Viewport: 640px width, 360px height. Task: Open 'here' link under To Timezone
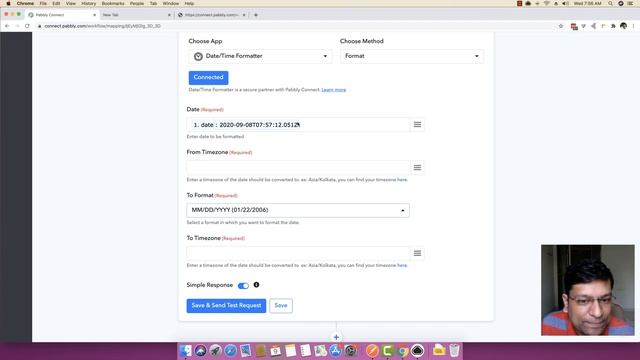click(x=402, y=265)
